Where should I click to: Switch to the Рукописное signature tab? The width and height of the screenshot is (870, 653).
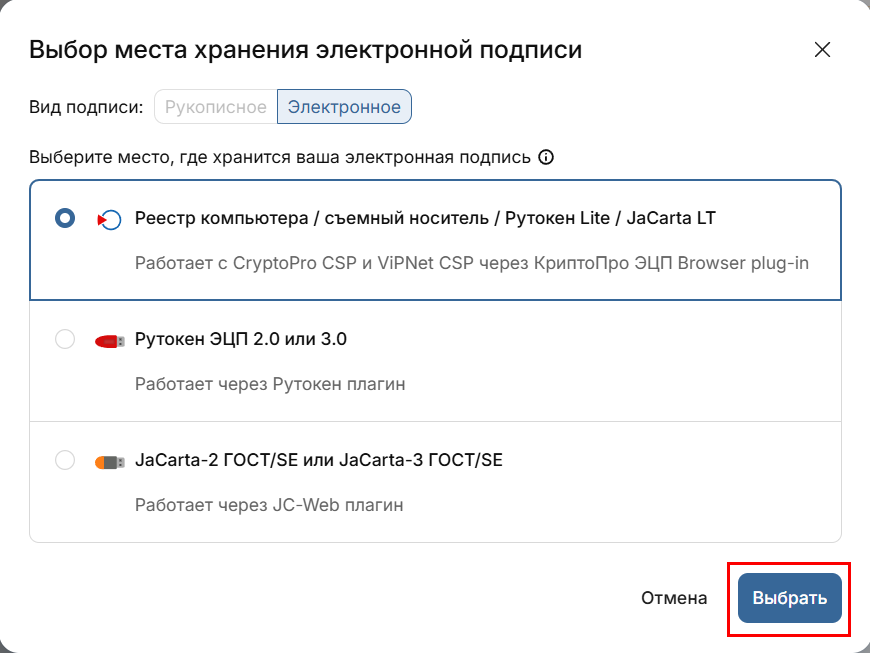point(216,107)
